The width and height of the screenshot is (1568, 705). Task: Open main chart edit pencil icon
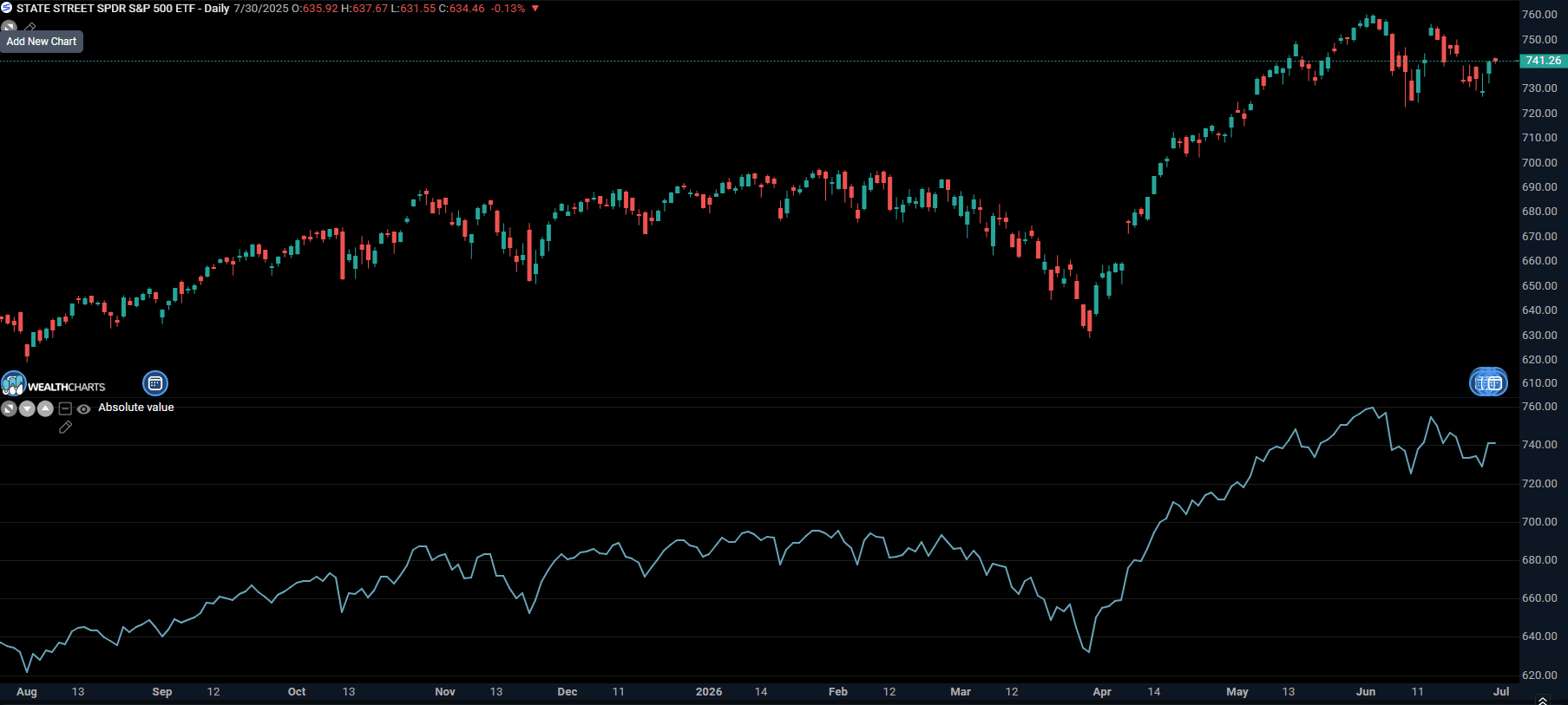click(x=30, y=28)
